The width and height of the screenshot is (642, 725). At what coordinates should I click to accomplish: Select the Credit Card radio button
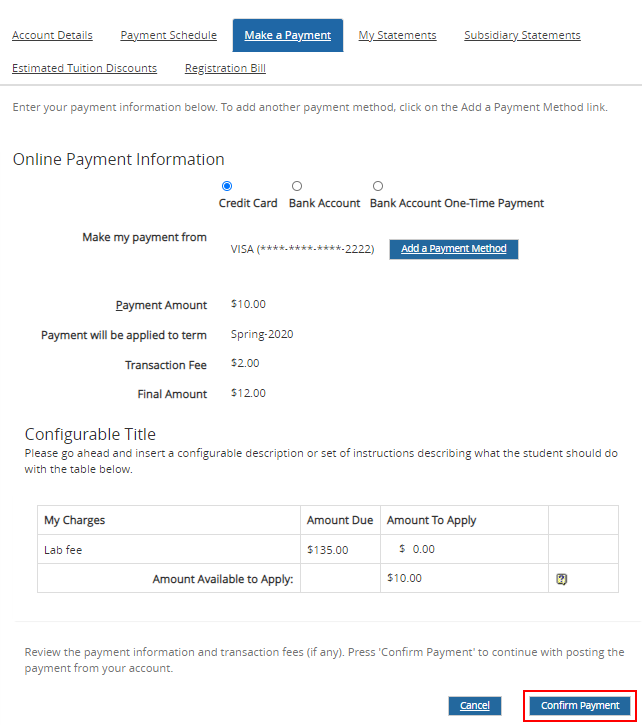[x=227, y=186]
